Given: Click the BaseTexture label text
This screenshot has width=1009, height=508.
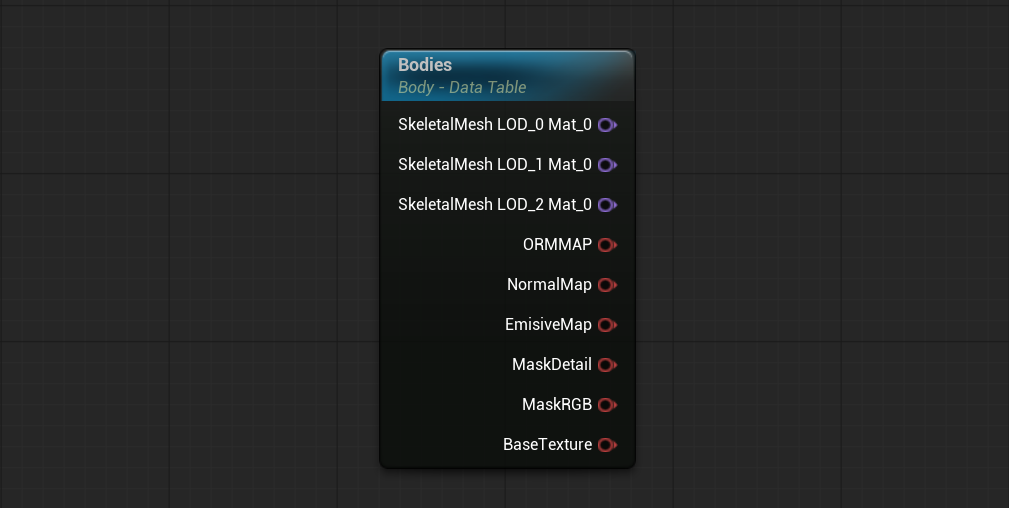Looking at the screenshot, I should [x=548, y=444].
